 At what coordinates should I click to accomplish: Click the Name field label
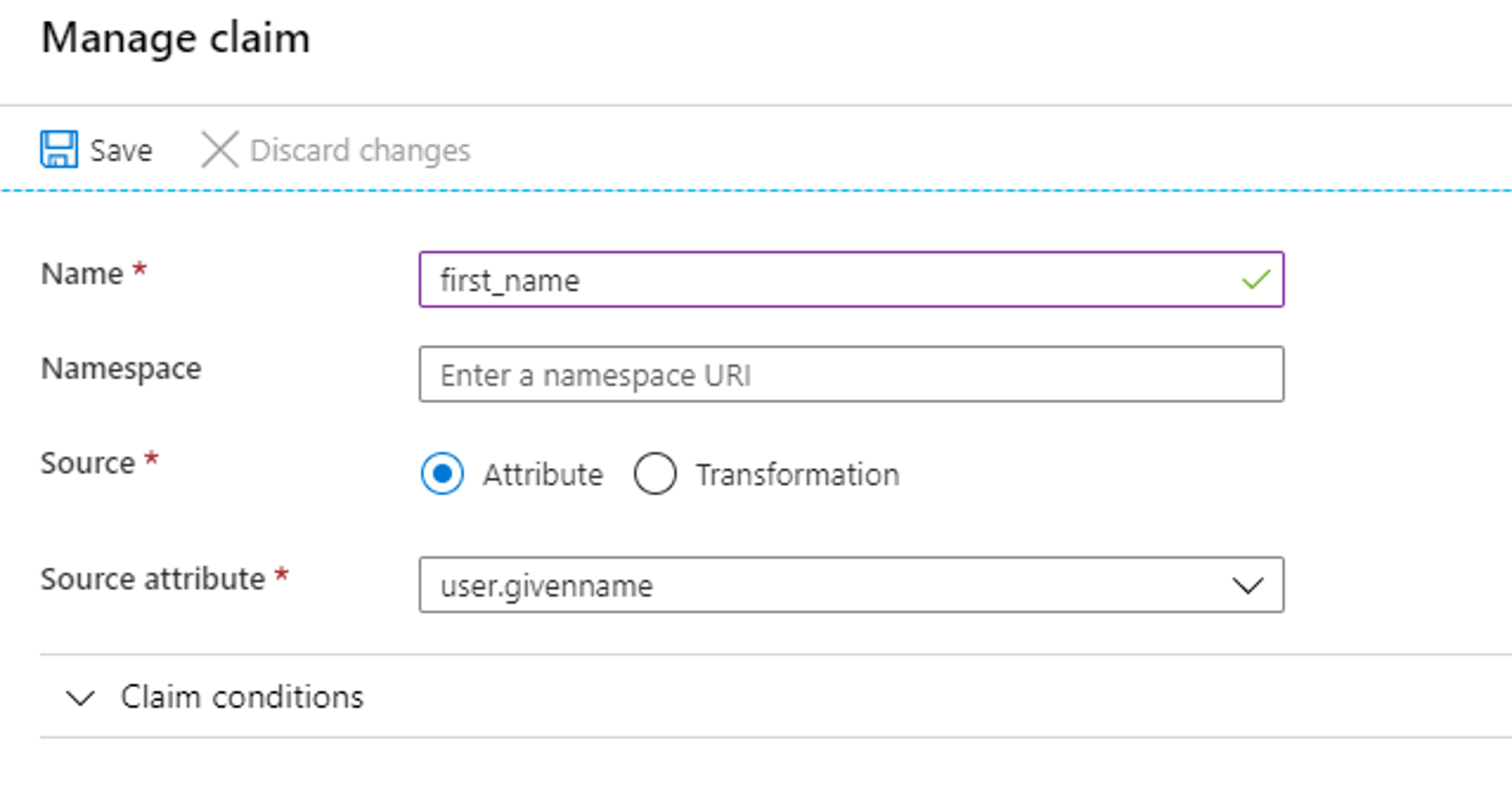click(x=82, y=274)
